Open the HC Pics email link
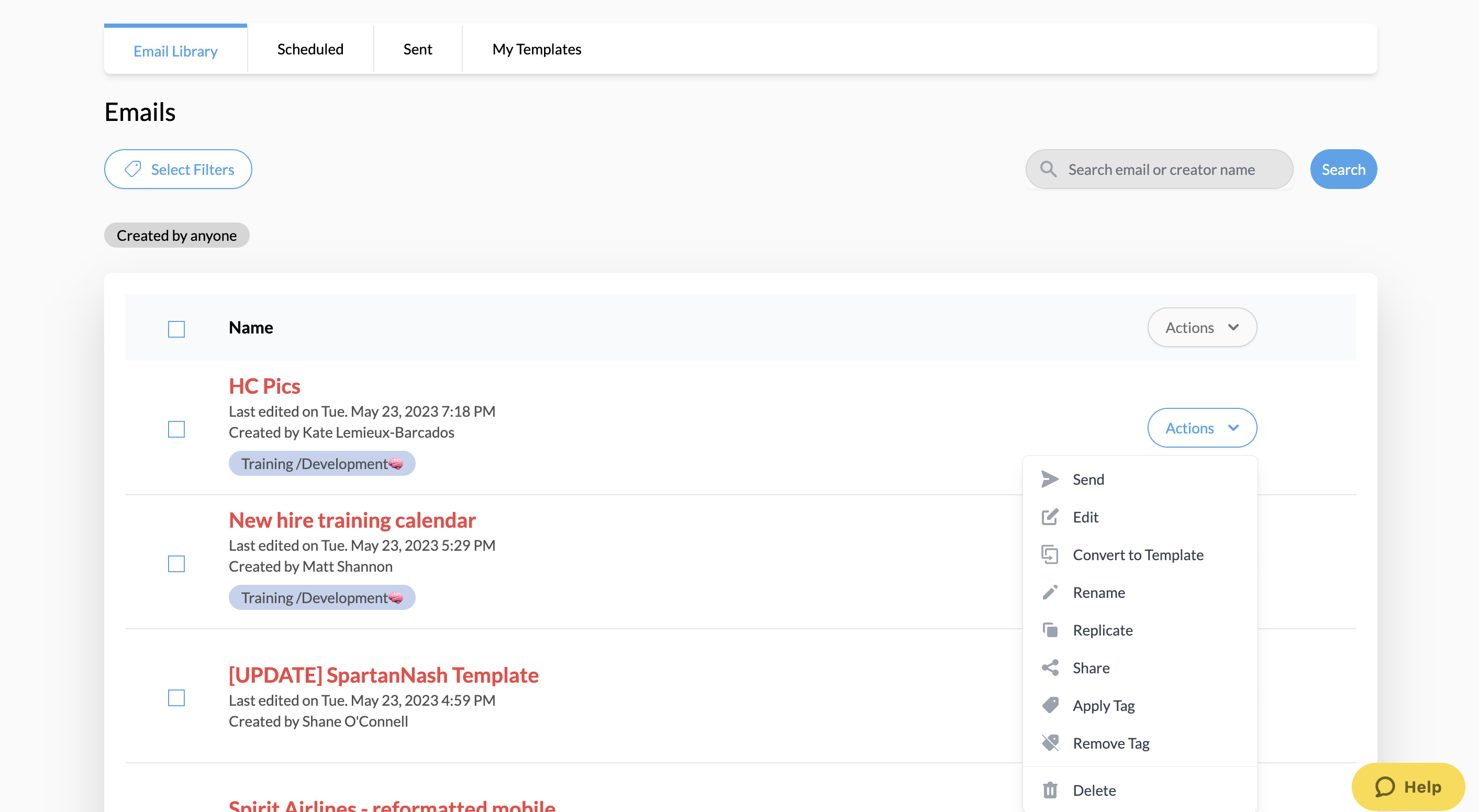This screenshot has width=1479, height=812. click(264, 386)
